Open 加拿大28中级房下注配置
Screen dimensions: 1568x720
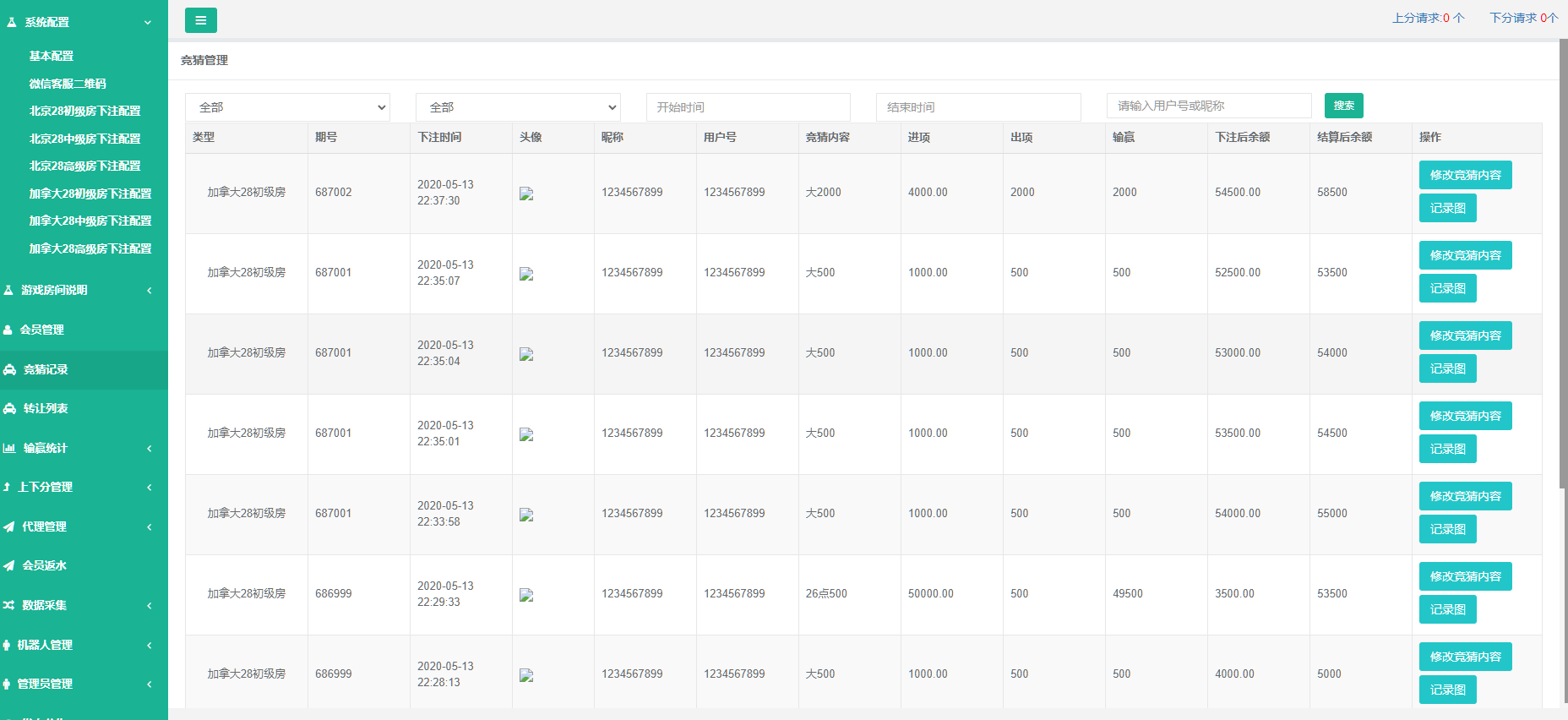[x=90, y=221]
